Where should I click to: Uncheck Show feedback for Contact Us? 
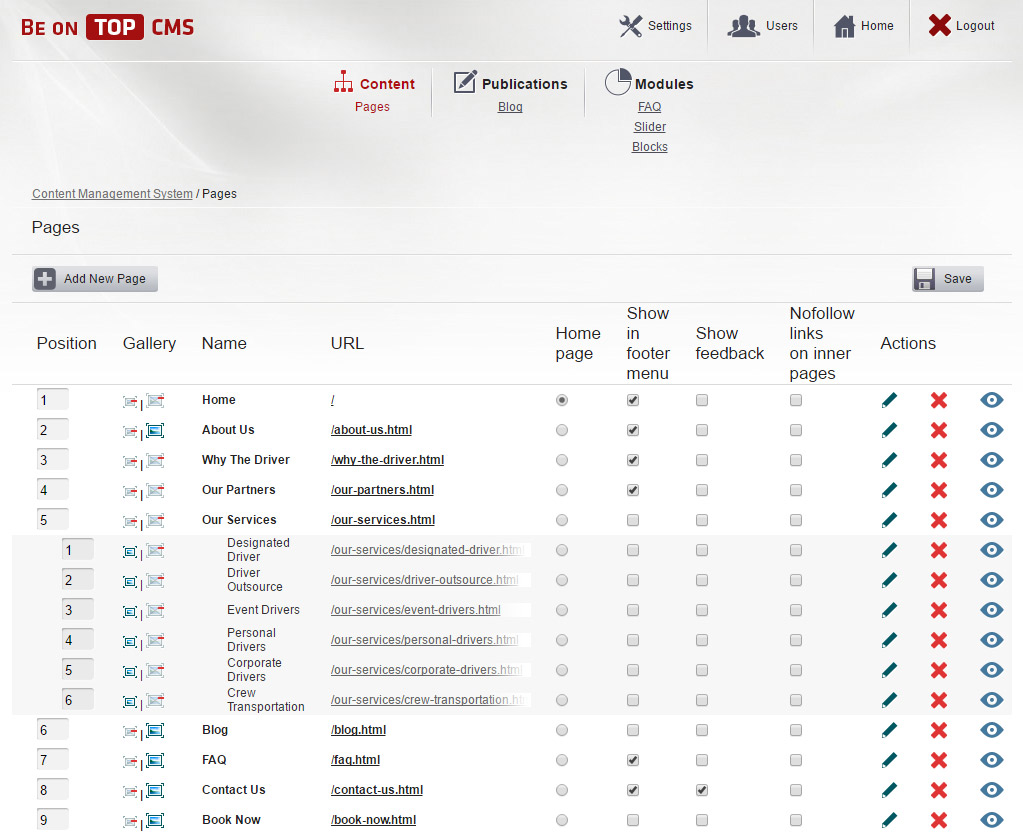tap(702, 790)
